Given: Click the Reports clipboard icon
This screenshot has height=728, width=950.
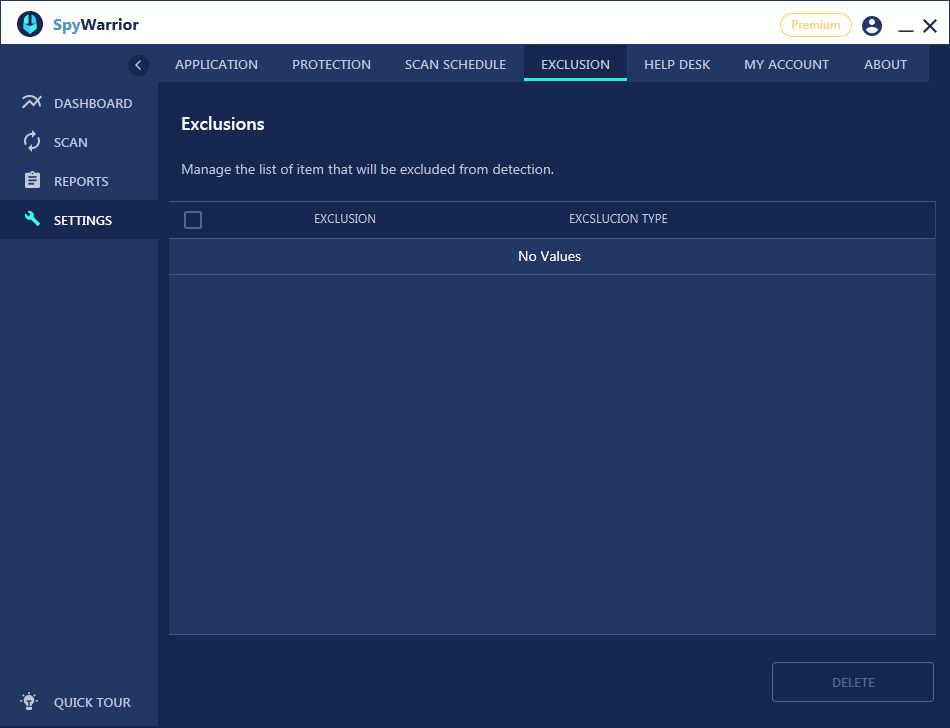Looking at the screenshot, I should [x=31, y=180].
